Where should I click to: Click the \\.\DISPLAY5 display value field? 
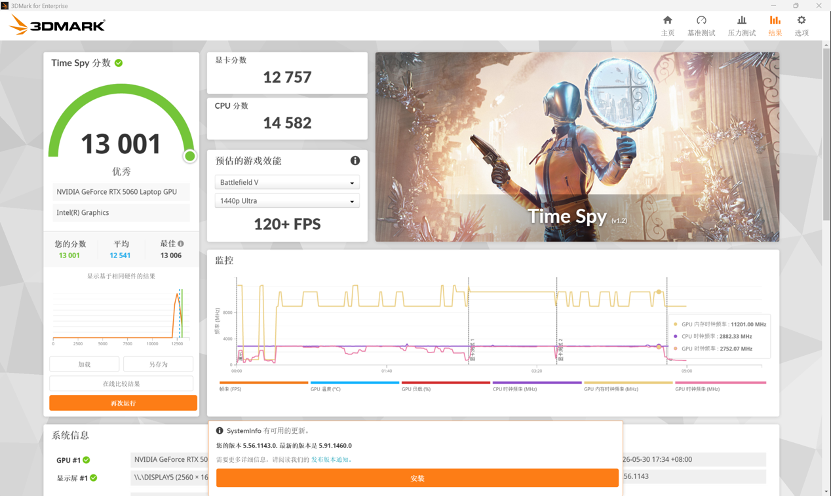[169, 477]
